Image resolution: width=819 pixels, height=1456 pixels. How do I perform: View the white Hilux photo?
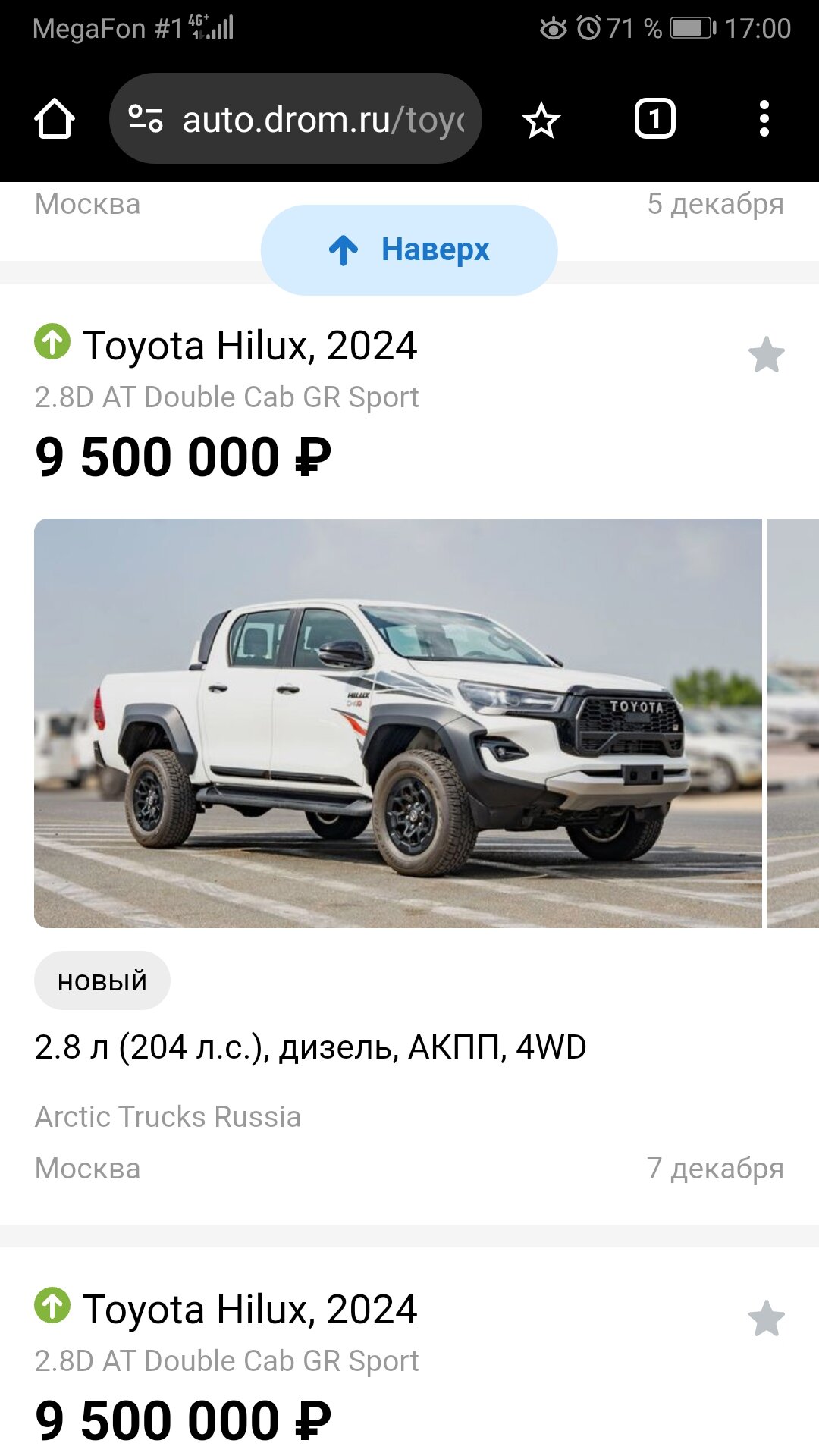tap(398, 723)
